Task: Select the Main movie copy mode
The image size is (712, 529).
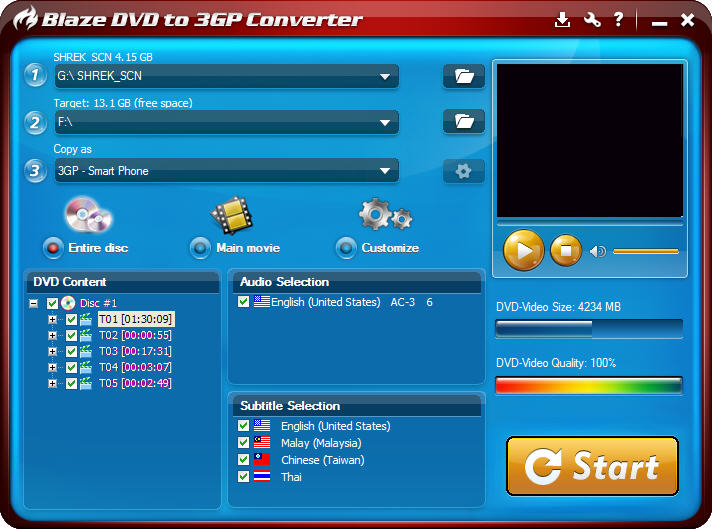Action: [201, 248]
